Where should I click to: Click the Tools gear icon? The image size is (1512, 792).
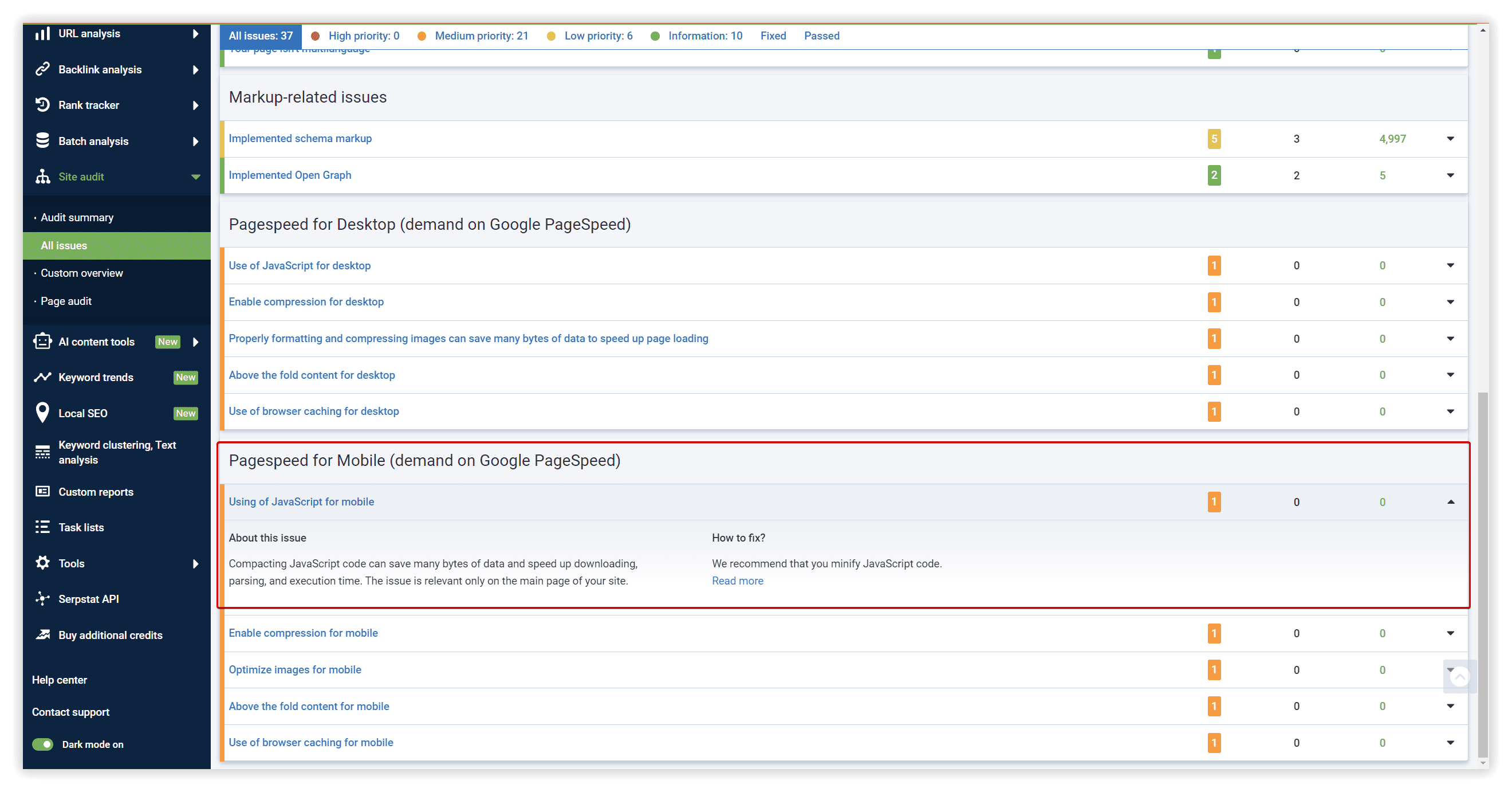[x=42, y=563]
